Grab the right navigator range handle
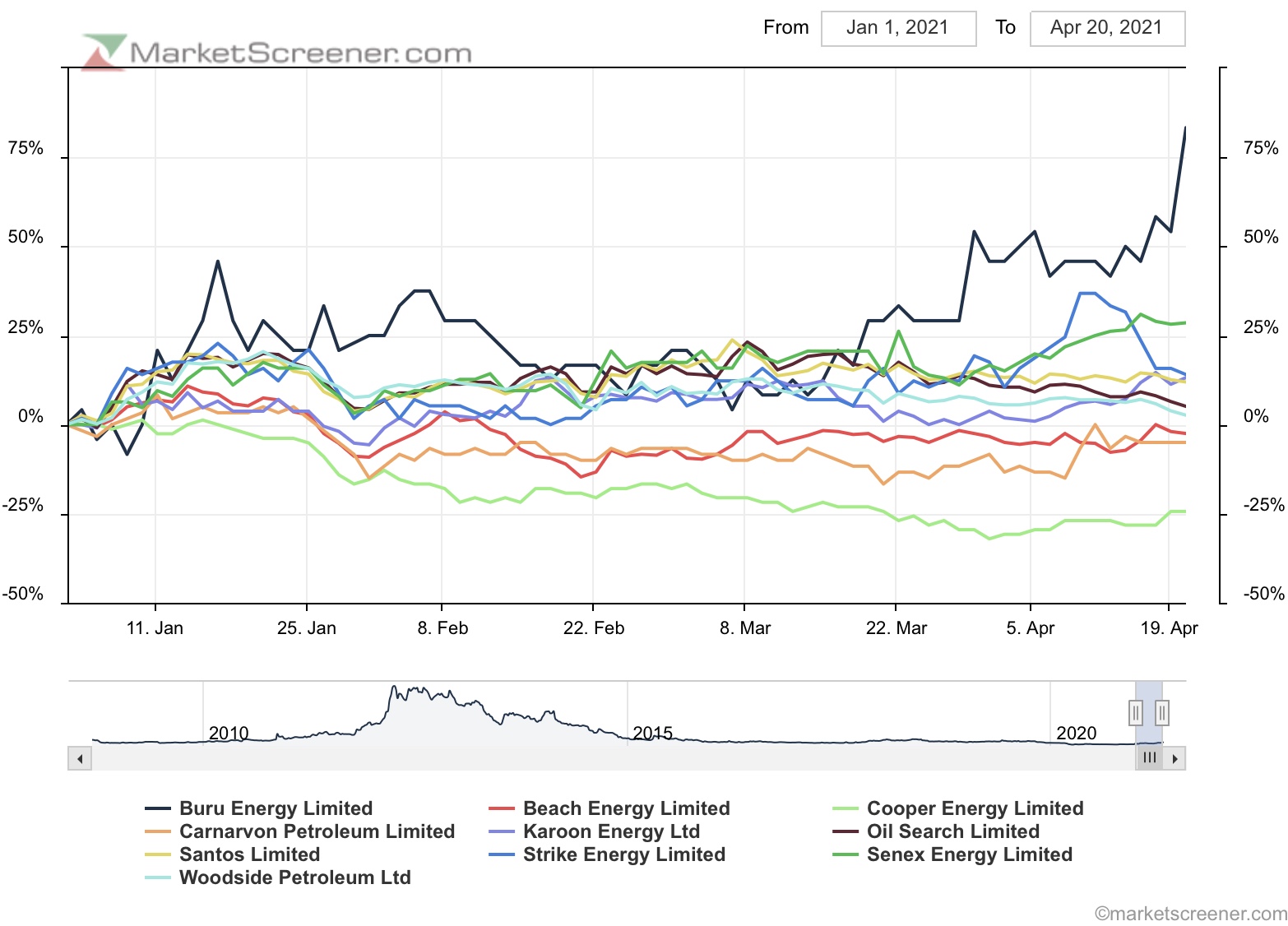The height and width of the screenshot is (926, 1288). pyautogui.click(x=1162, y=712)
